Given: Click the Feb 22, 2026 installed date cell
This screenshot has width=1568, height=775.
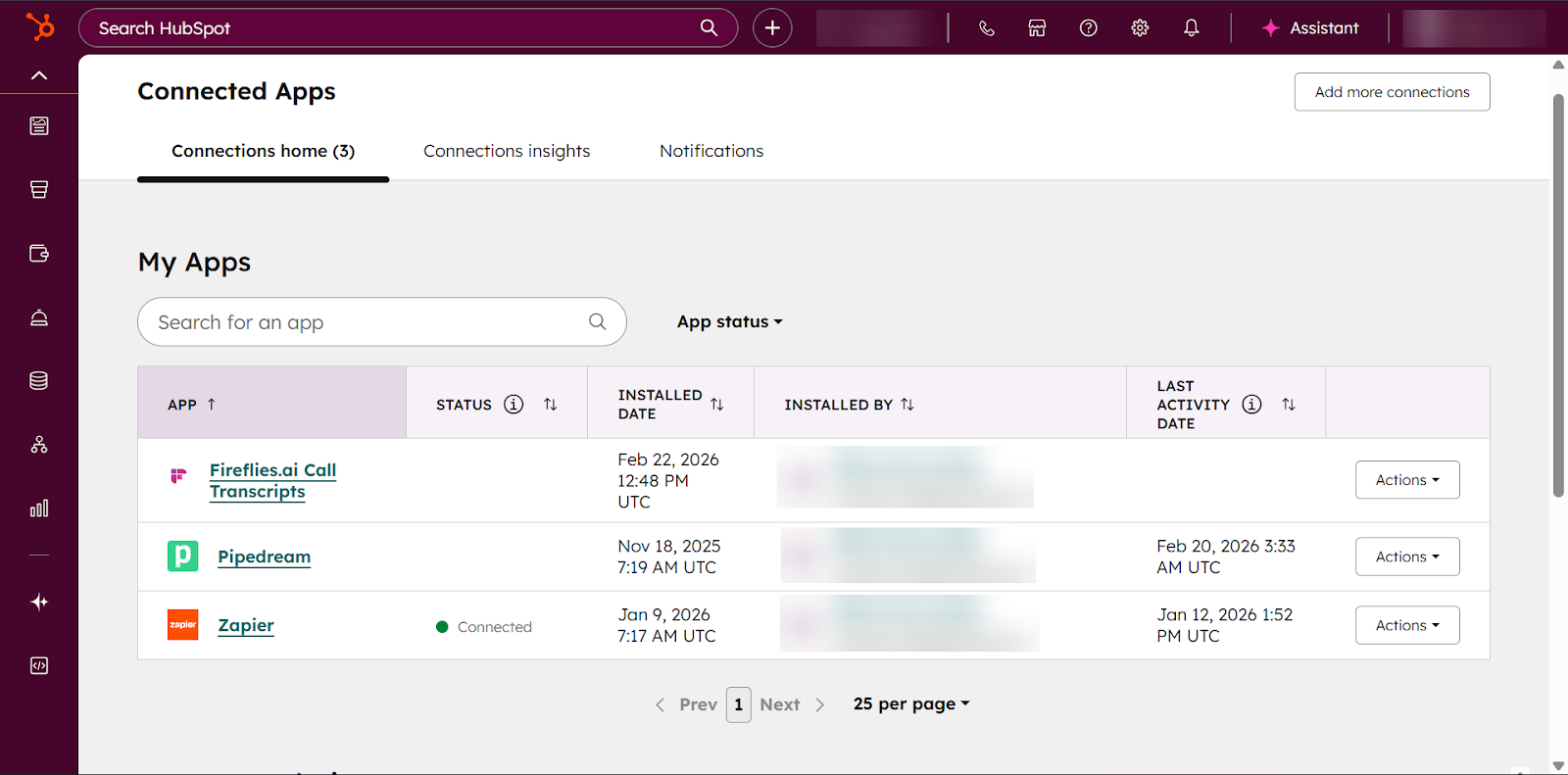Looking at the screenshot, I should click(668, 480).
